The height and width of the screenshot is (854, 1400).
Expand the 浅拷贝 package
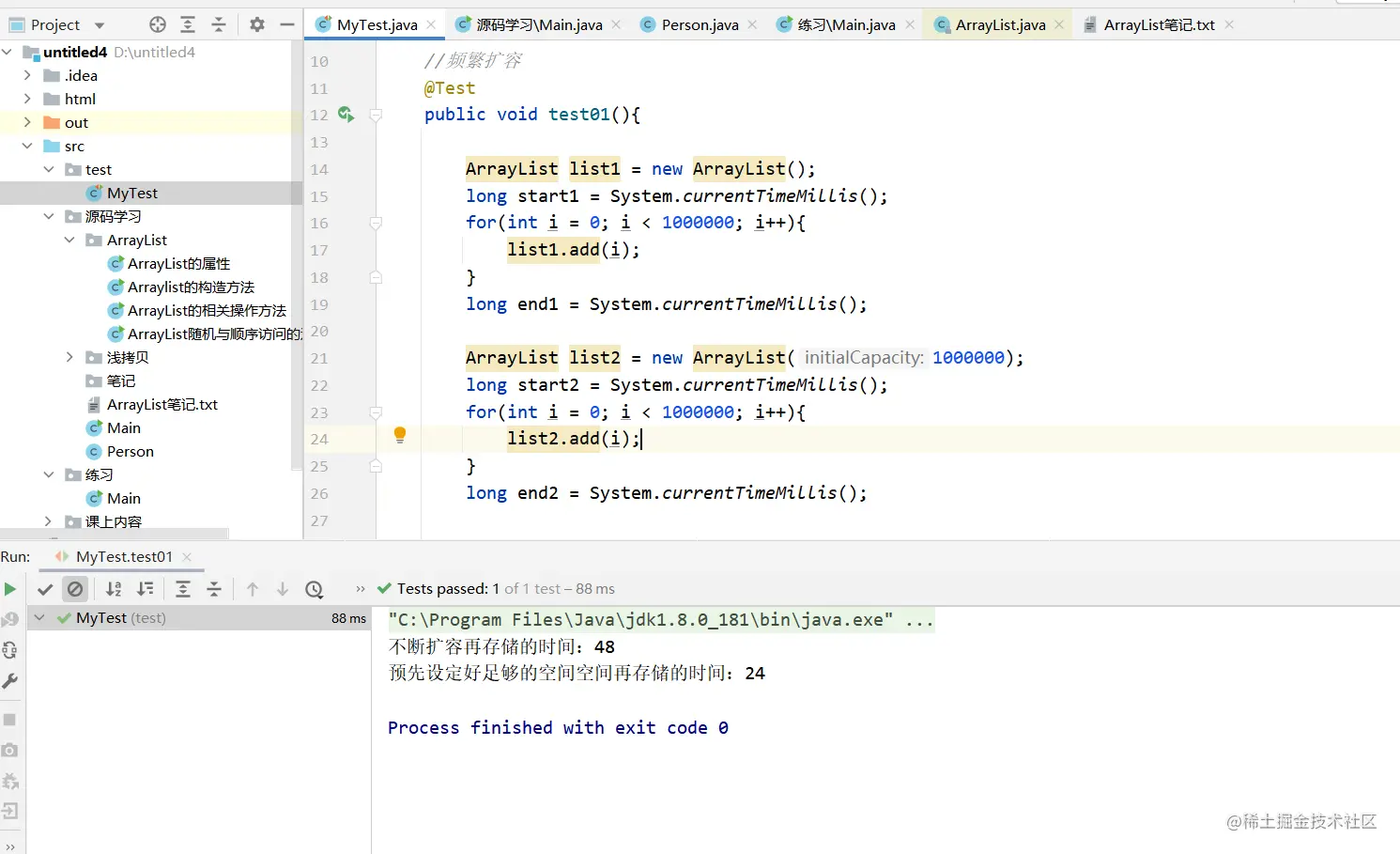coord(69,357)
